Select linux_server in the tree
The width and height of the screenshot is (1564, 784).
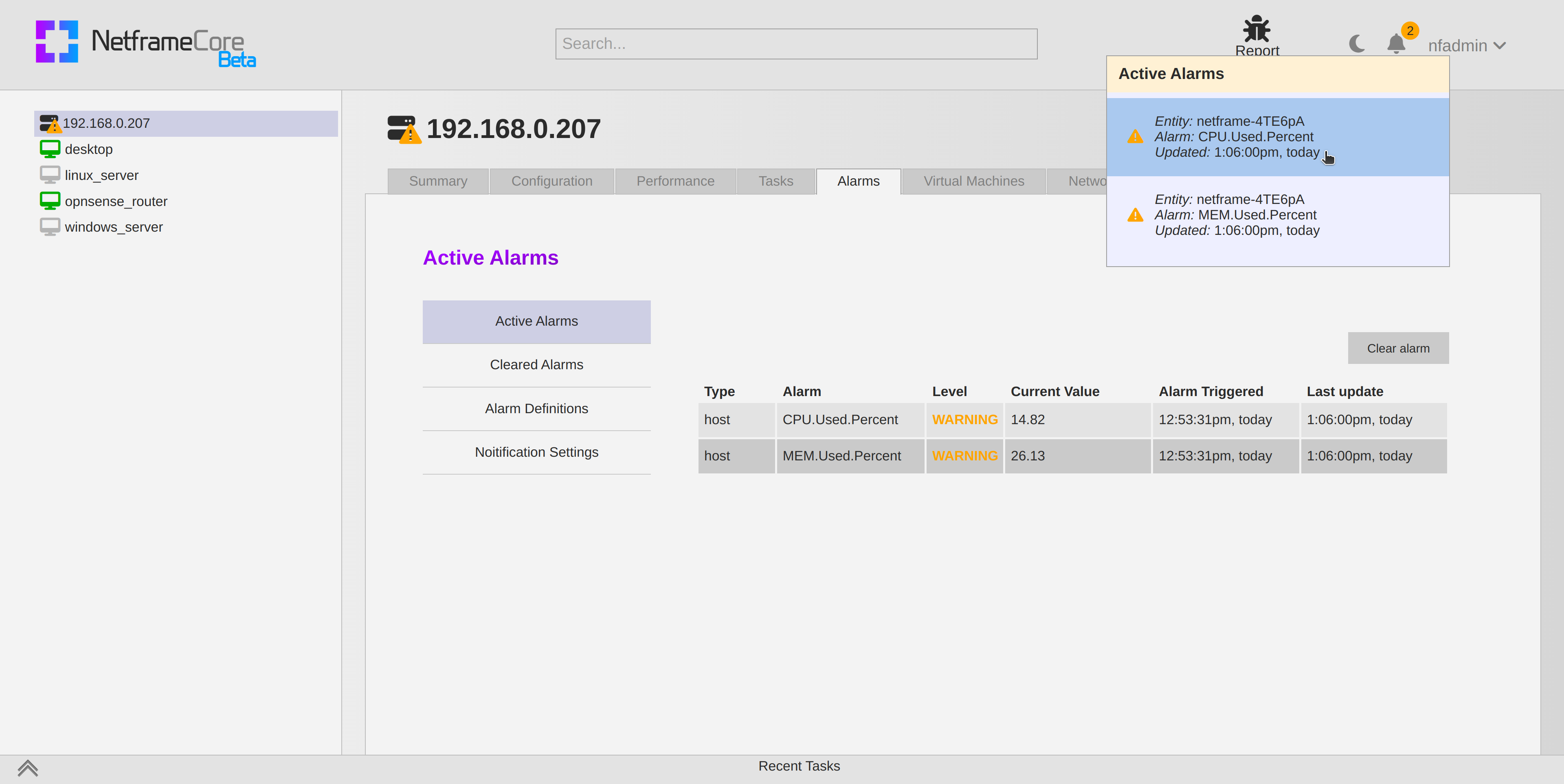coord(101,175)
